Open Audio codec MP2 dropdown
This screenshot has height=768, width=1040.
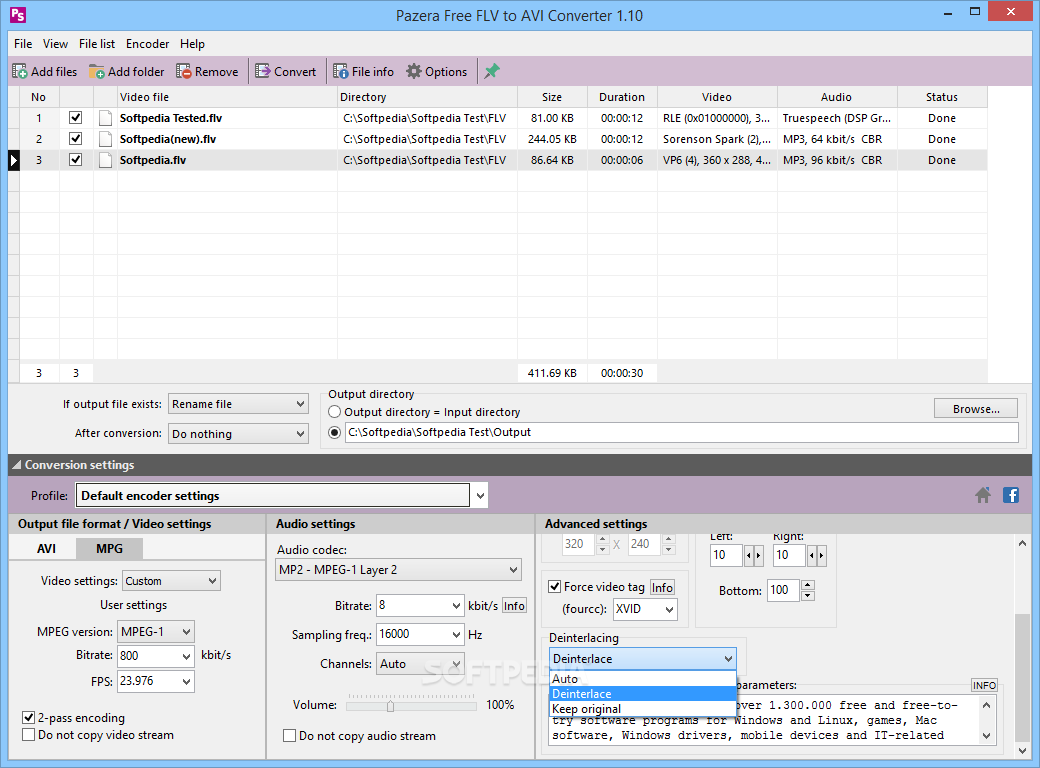398,570
